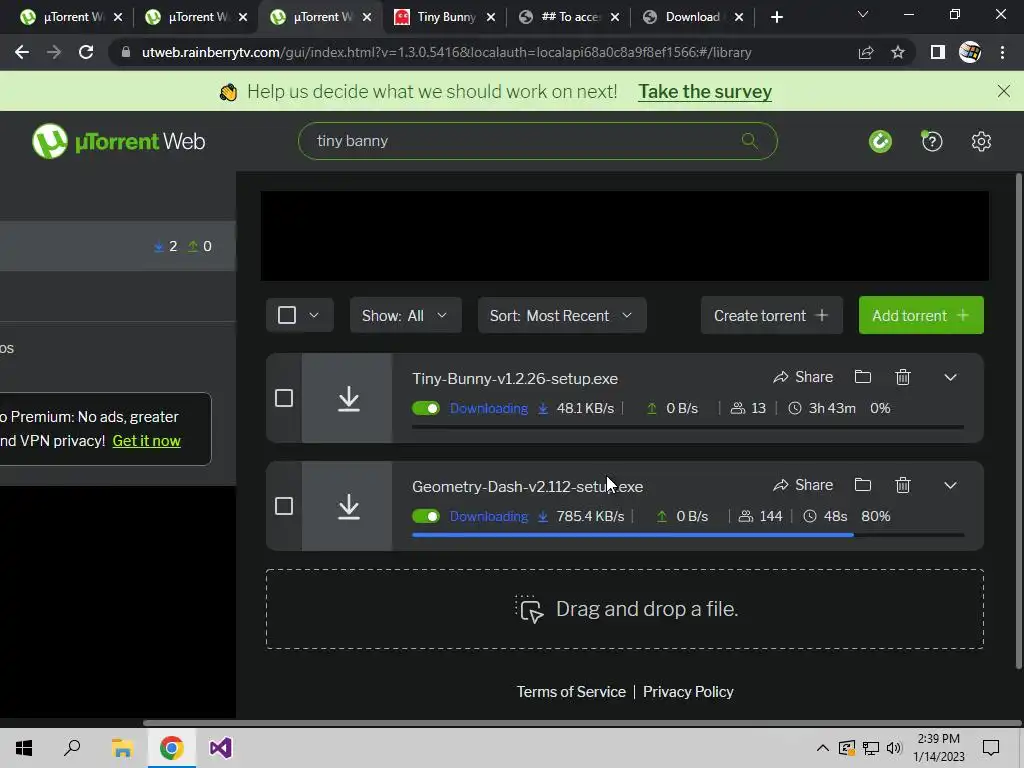Open the Privacy Policy link
The height and width of the screenshot is (768, 1024).
[688, 692]
